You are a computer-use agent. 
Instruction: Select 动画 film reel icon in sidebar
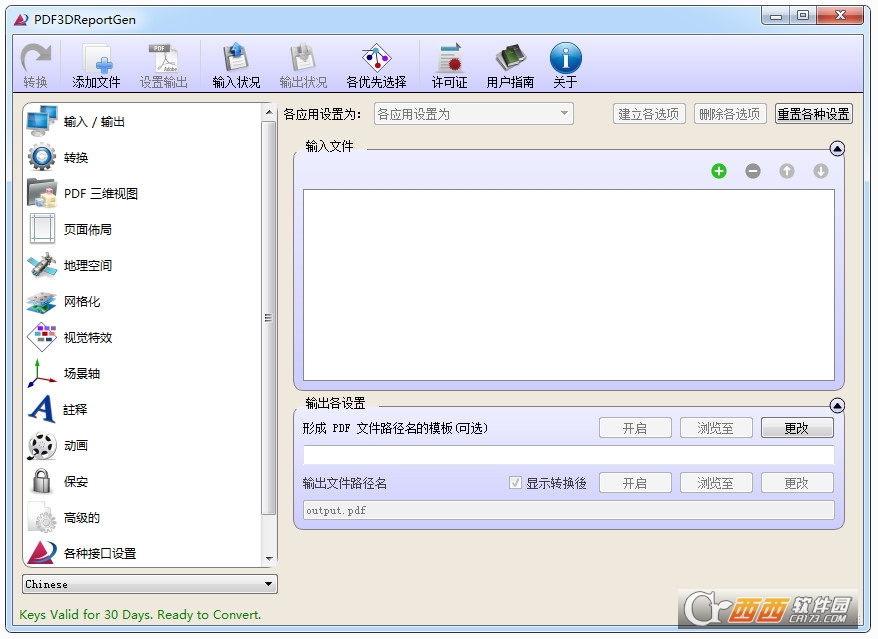(42, 445)
